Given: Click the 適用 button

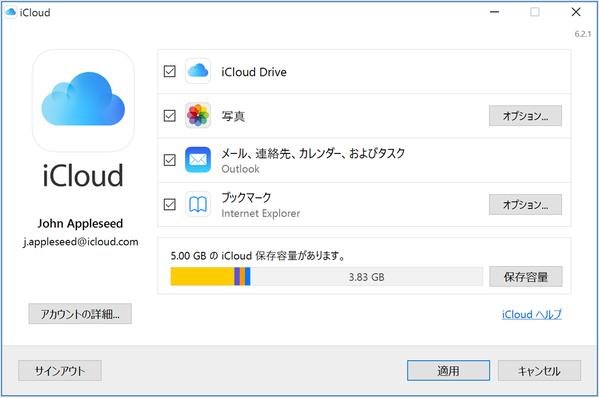Looking at the screenshot, I should [x=448, y=370].
